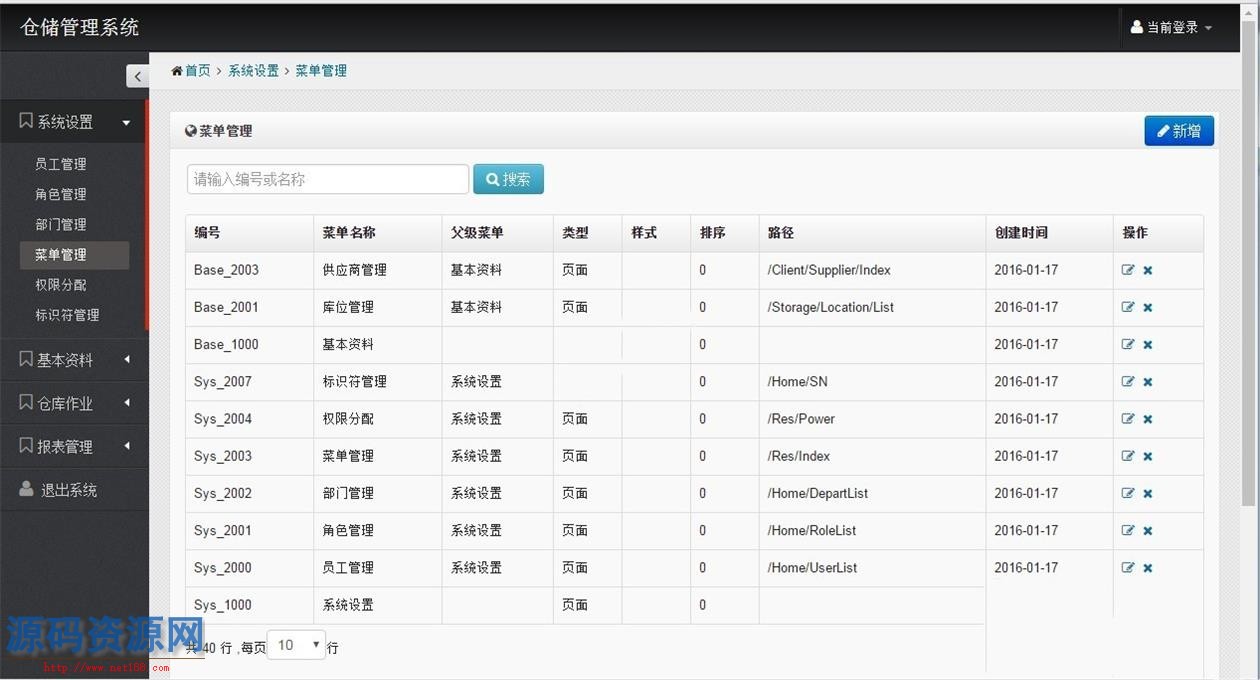Expand the 基本资料 sidebar section
The image size is (1260, 680).
(x=74, y=360)
